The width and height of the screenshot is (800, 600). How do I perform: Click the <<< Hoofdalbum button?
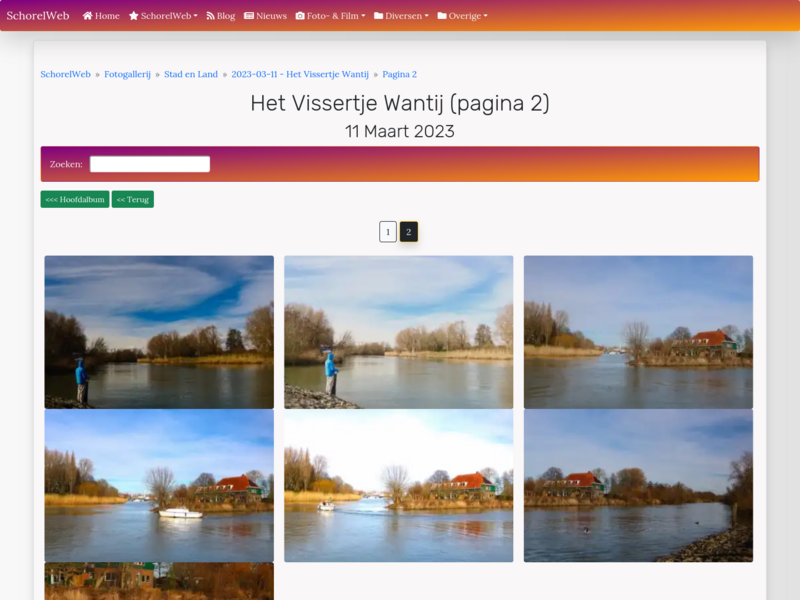75,199
